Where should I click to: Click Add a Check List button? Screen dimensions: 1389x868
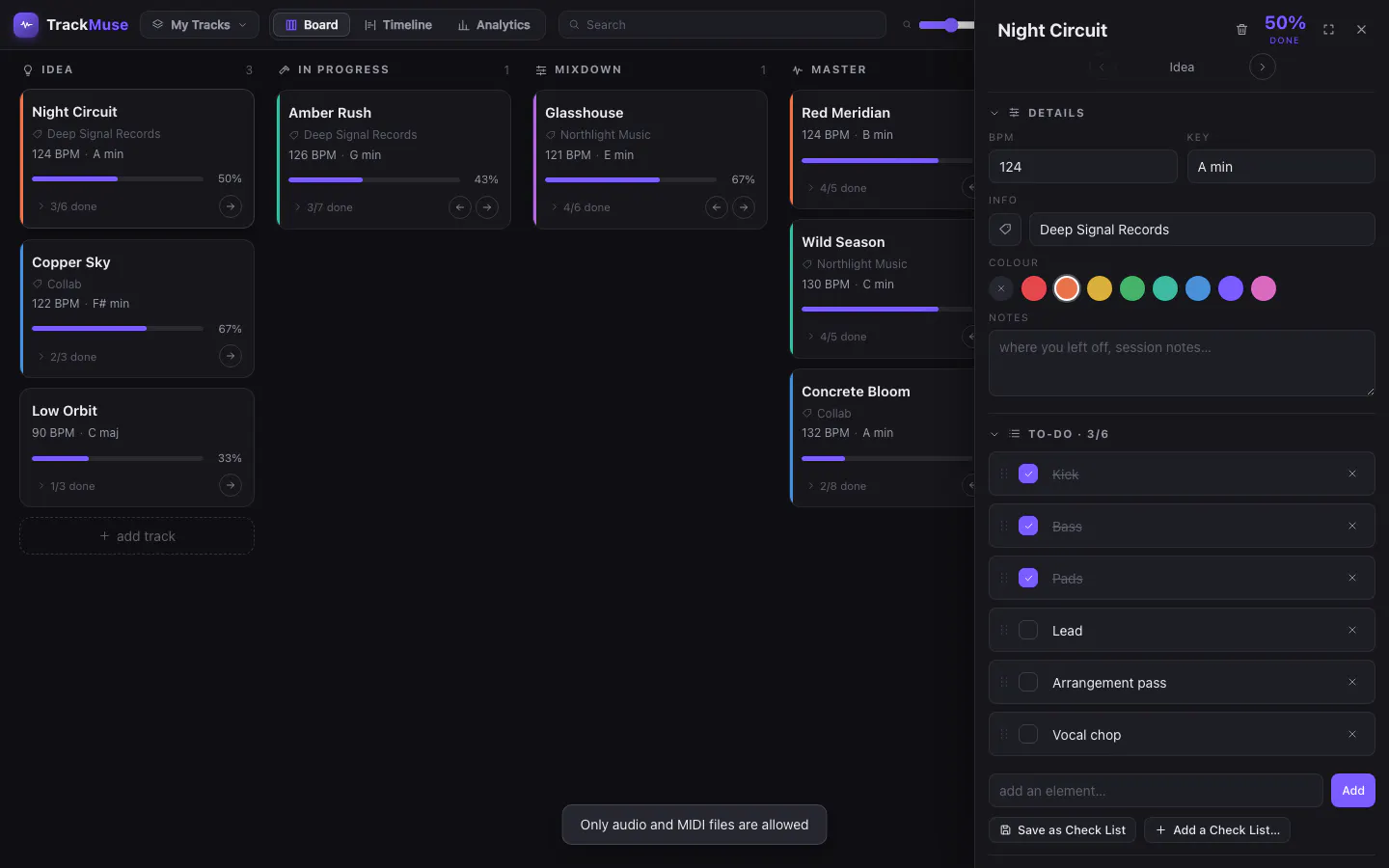pos(1217,830)
